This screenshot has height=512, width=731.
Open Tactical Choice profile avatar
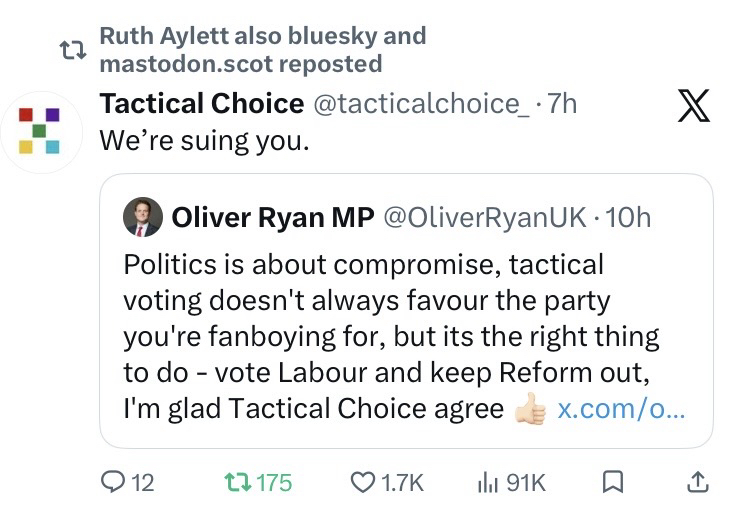coord(40,131)
